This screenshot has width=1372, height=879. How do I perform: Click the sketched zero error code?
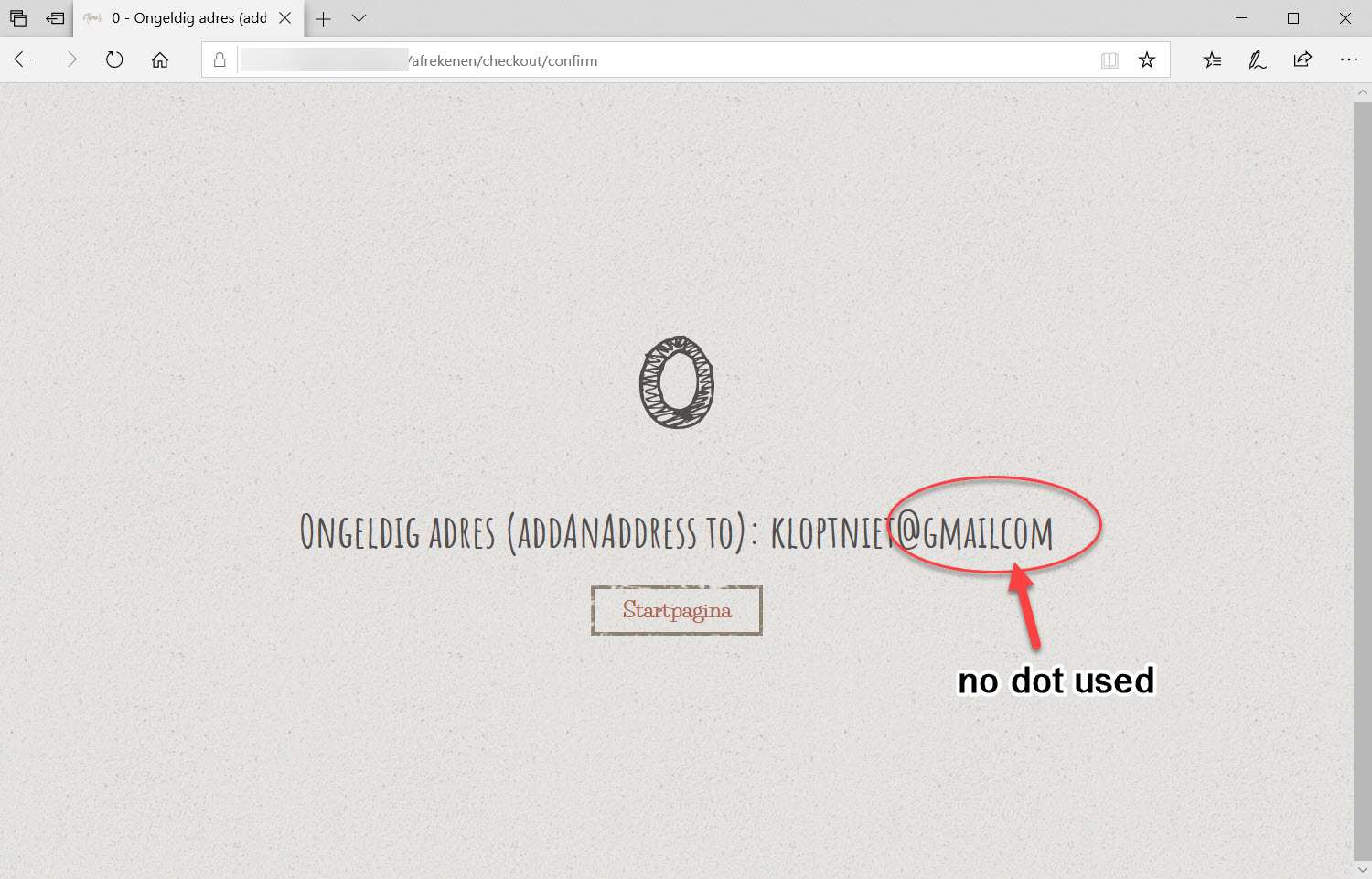677,382
